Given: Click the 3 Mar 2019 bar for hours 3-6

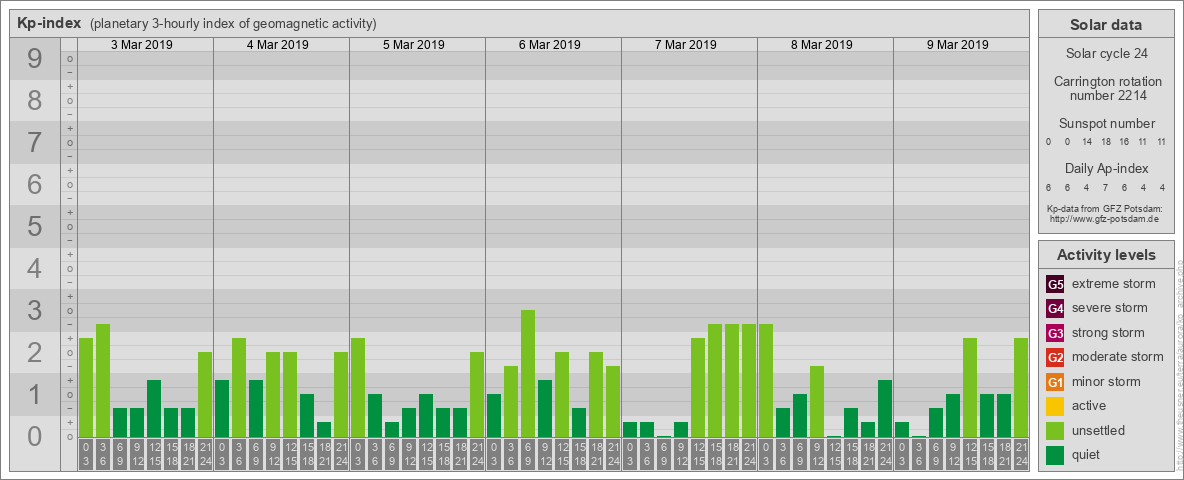Looking at the screenshot, I should pos(103,380).
